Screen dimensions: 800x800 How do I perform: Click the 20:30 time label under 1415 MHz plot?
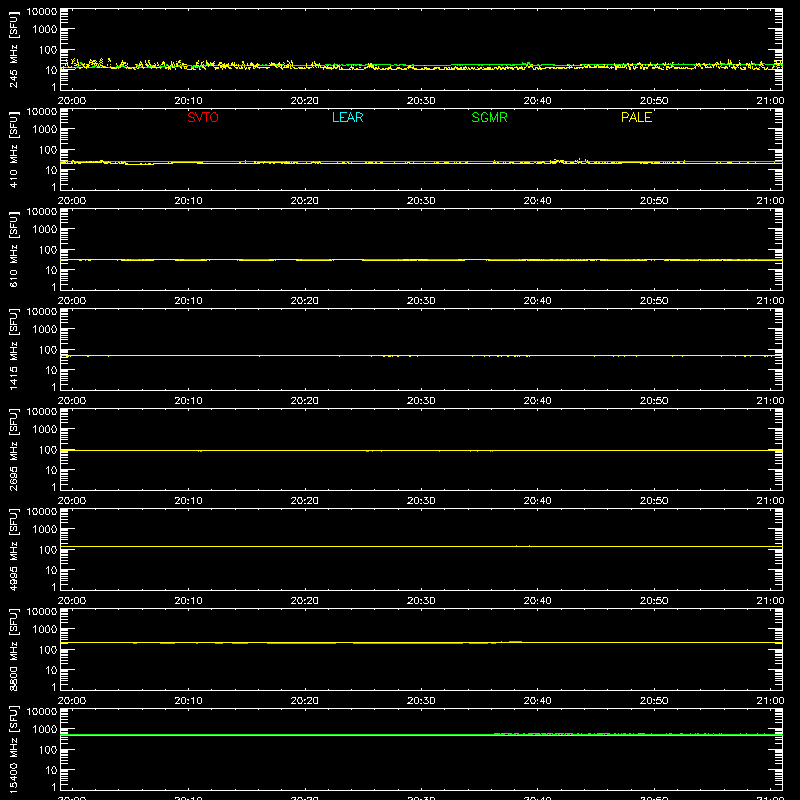tap(421, 401)
